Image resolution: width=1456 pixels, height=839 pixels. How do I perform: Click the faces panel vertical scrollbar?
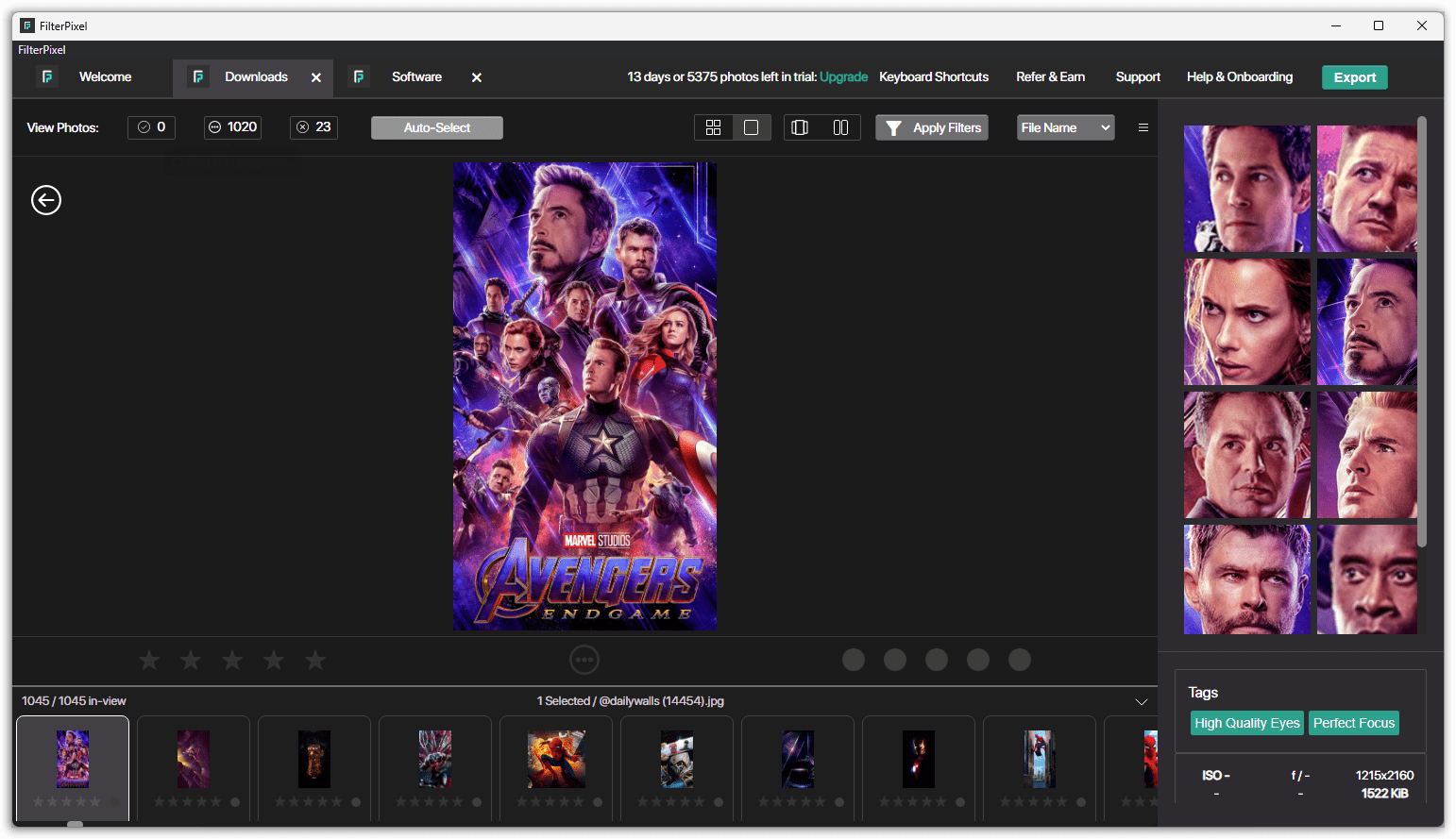(x=1422, y=330)
